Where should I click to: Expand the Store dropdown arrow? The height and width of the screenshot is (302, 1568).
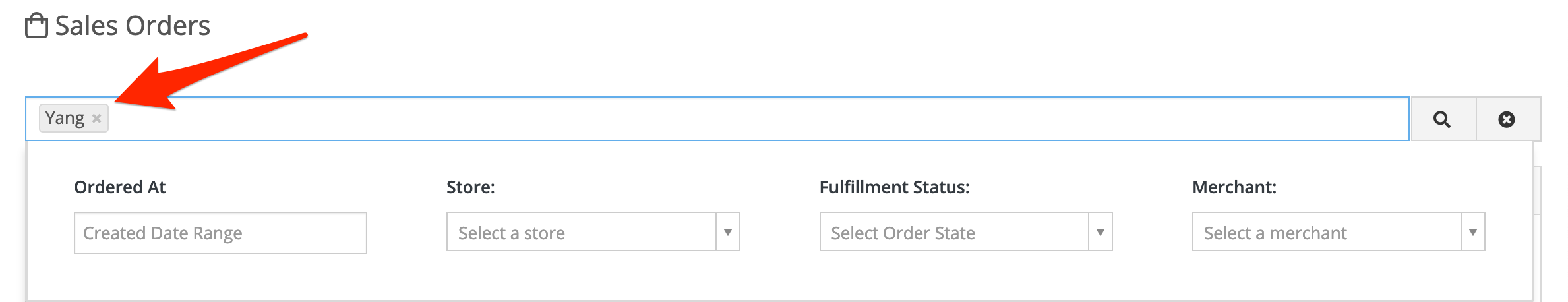[x=728, y=232]
